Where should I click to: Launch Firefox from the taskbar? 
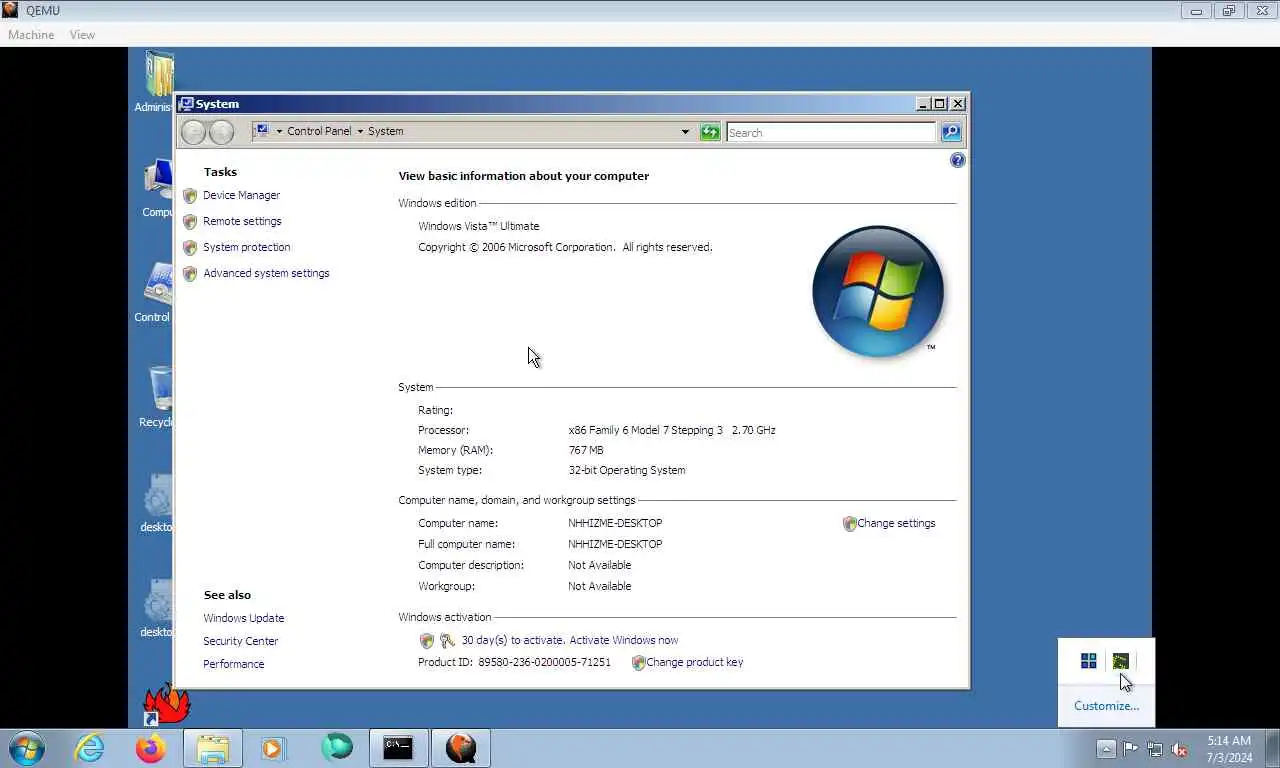pyautogui.click(x=151, y=748)
